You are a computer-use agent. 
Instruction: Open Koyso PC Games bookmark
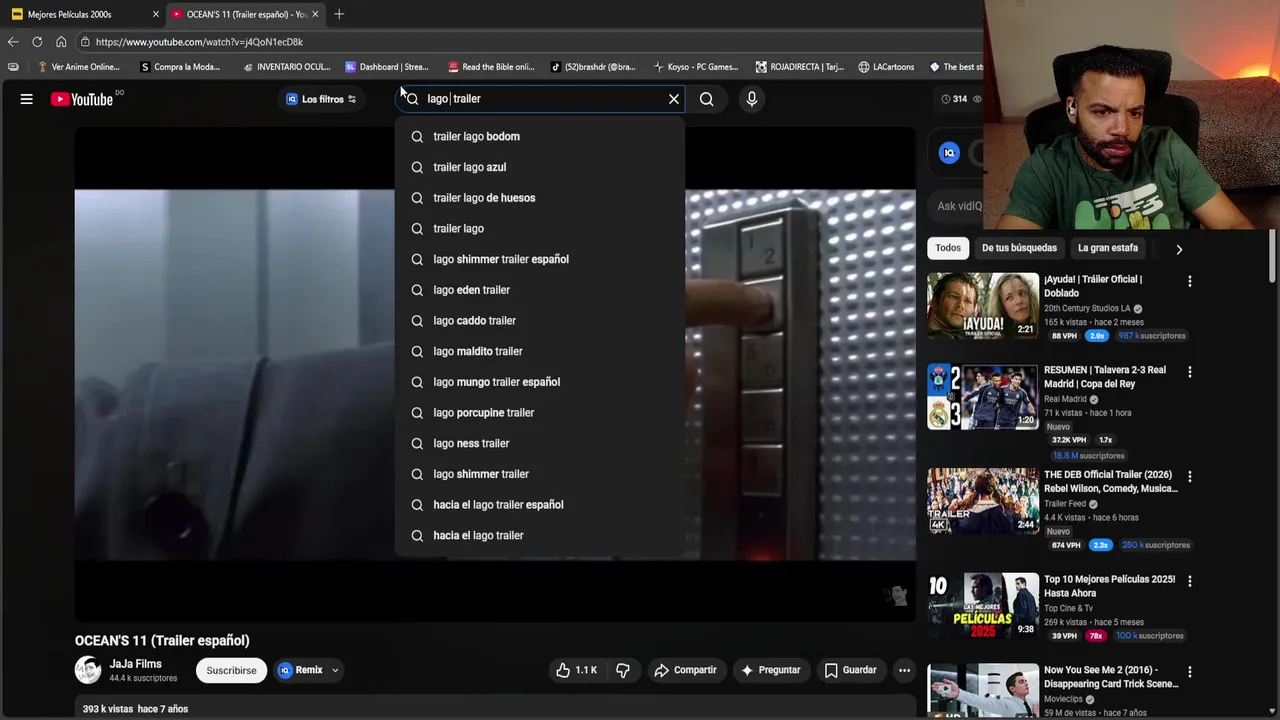696,67
